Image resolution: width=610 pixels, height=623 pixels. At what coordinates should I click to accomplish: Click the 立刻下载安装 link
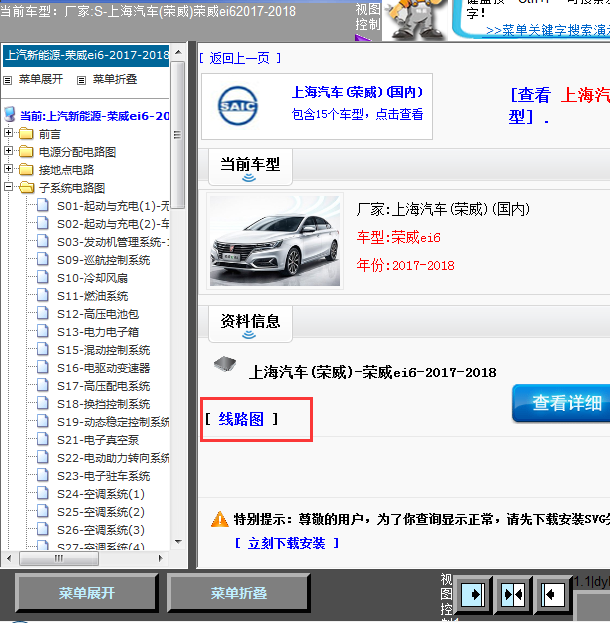click(x=286, y=543)
